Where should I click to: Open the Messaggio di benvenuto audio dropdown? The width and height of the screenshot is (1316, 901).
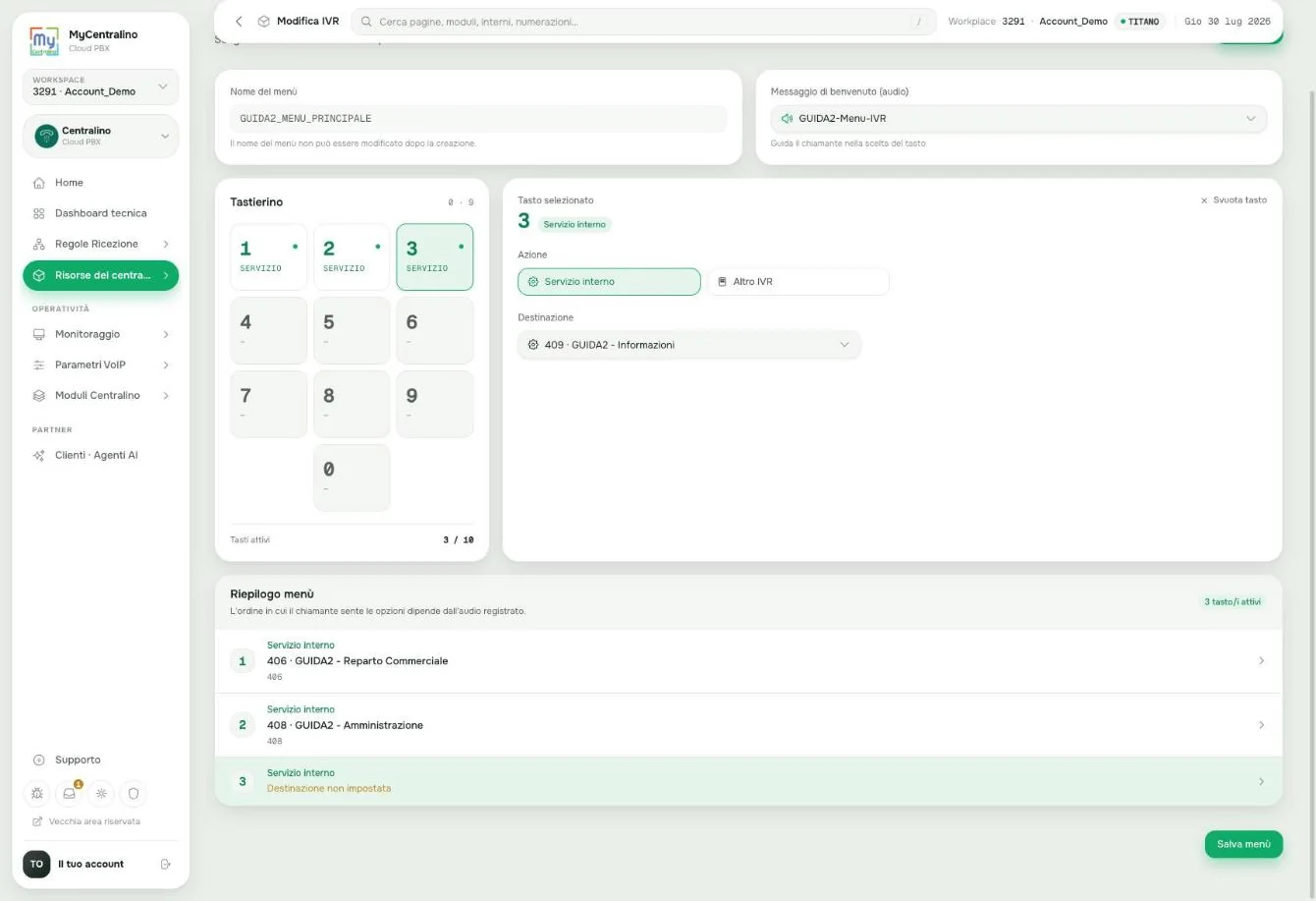1018,118
